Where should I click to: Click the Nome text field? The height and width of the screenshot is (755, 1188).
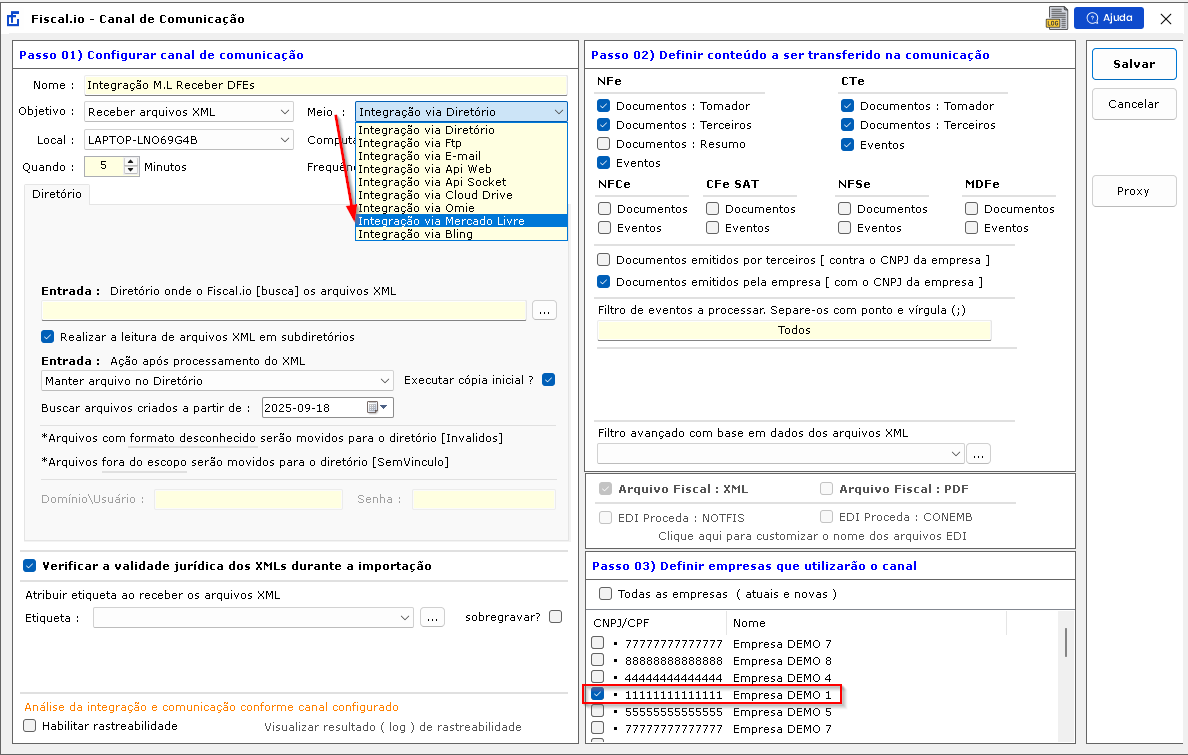[325, 85]
